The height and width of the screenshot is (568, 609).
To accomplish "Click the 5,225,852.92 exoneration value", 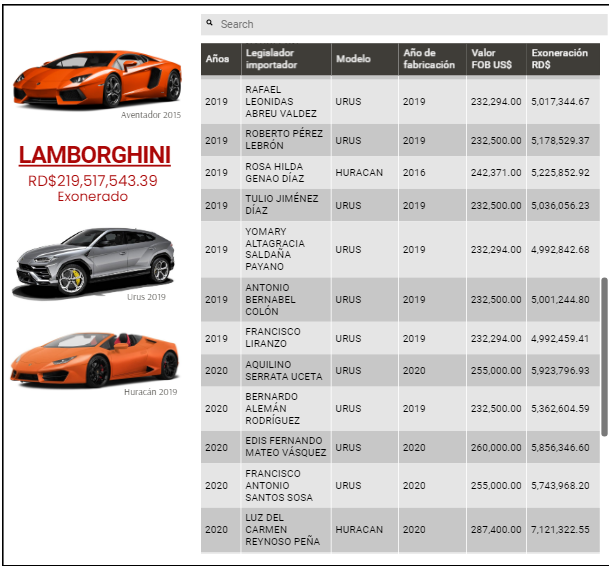I will tap(560, 172).
